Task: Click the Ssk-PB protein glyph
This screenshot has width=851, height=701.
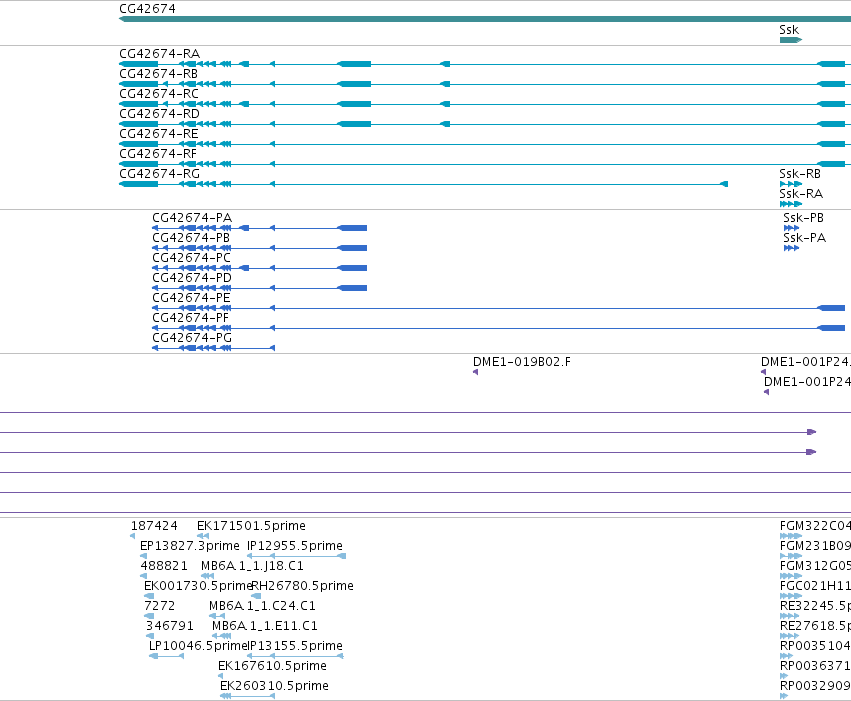Action: point(791,228)
